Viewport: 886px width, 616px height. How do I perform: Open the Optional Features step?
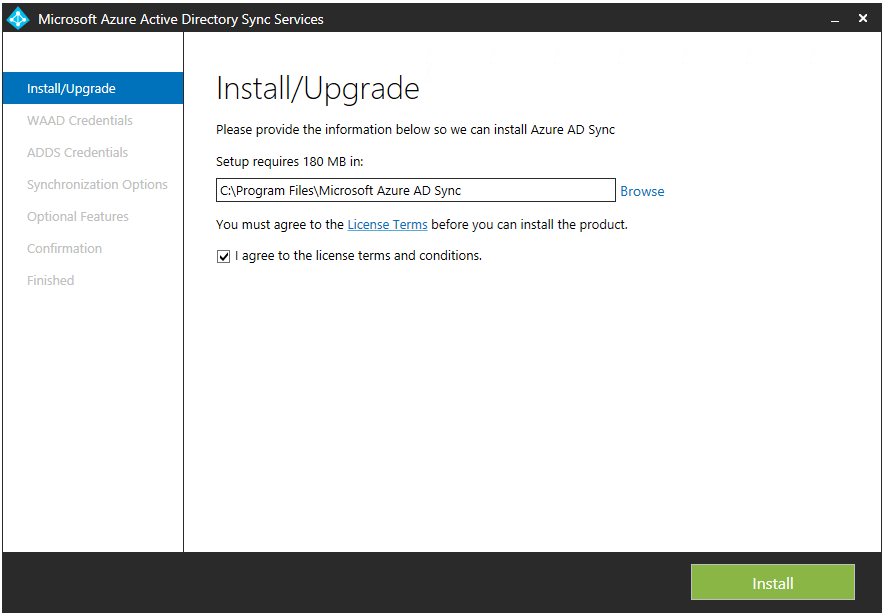pos(78,216)
